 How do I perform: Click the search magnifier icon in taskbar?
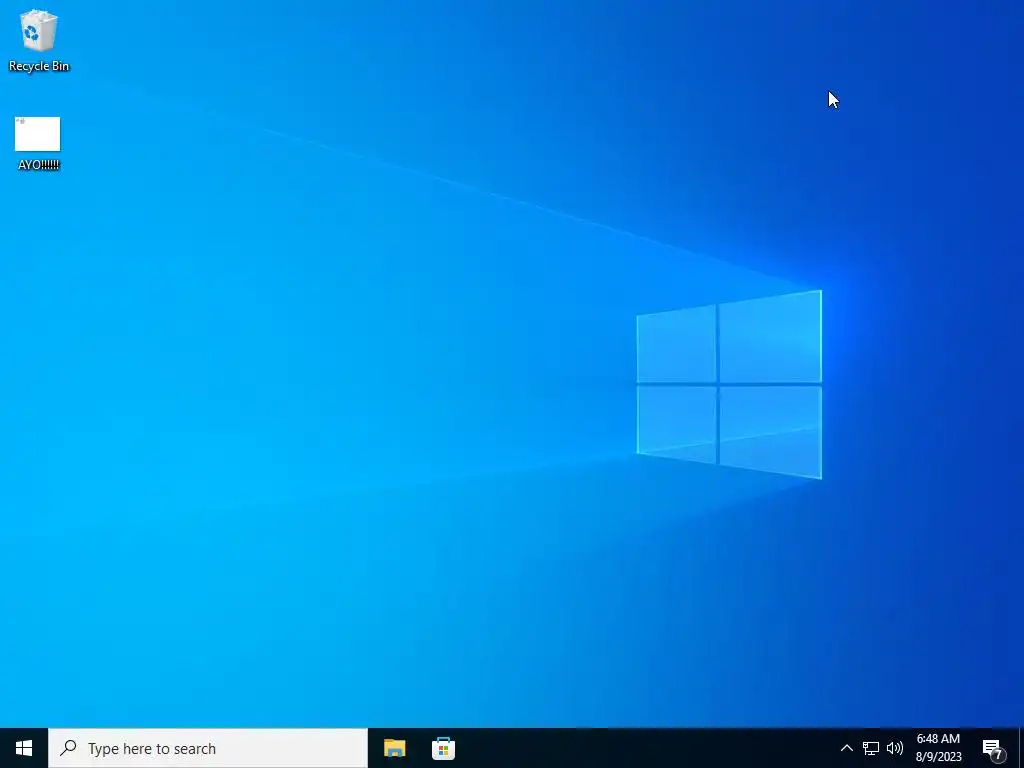(x=68, y=748)
